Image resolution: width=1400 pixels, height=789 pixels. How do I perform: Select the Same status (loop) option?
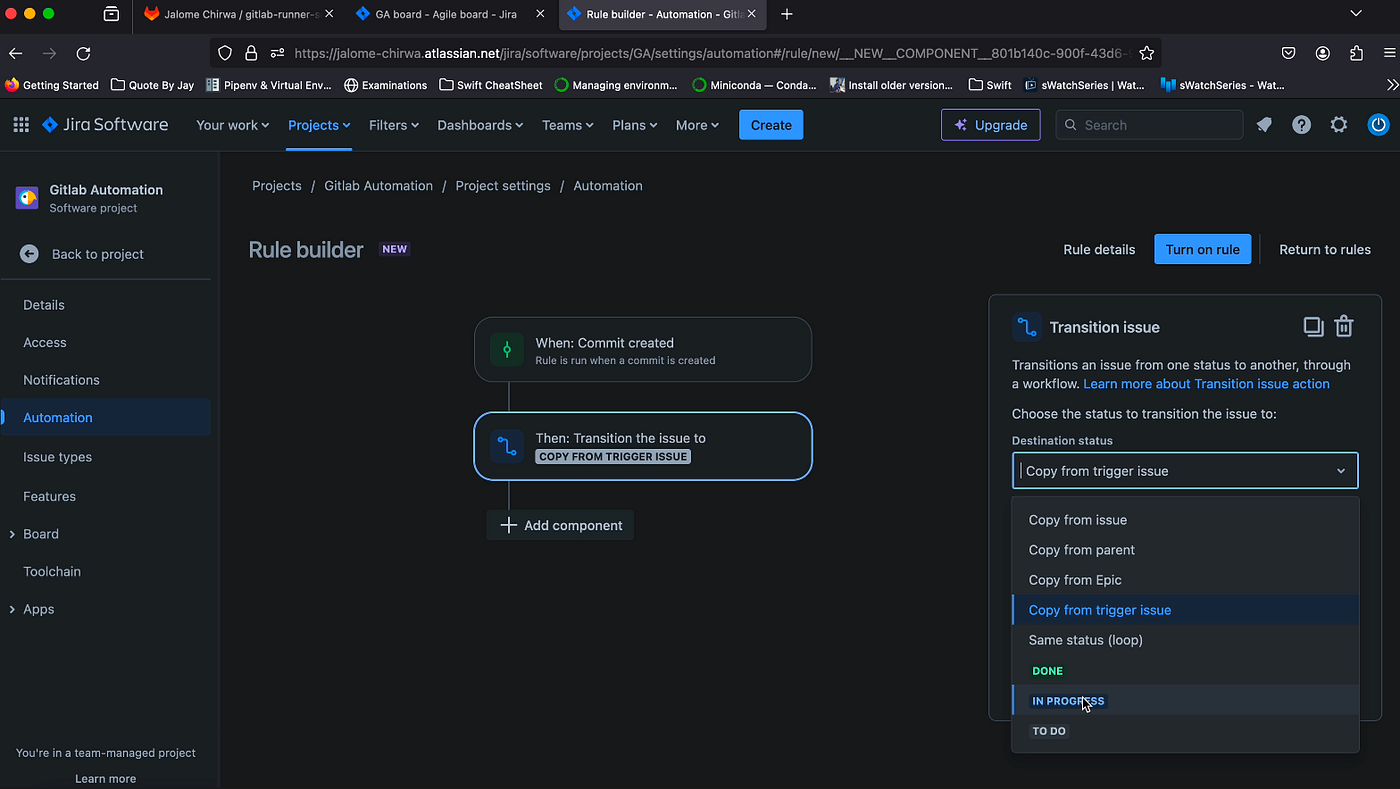[x=1086, y=639]
